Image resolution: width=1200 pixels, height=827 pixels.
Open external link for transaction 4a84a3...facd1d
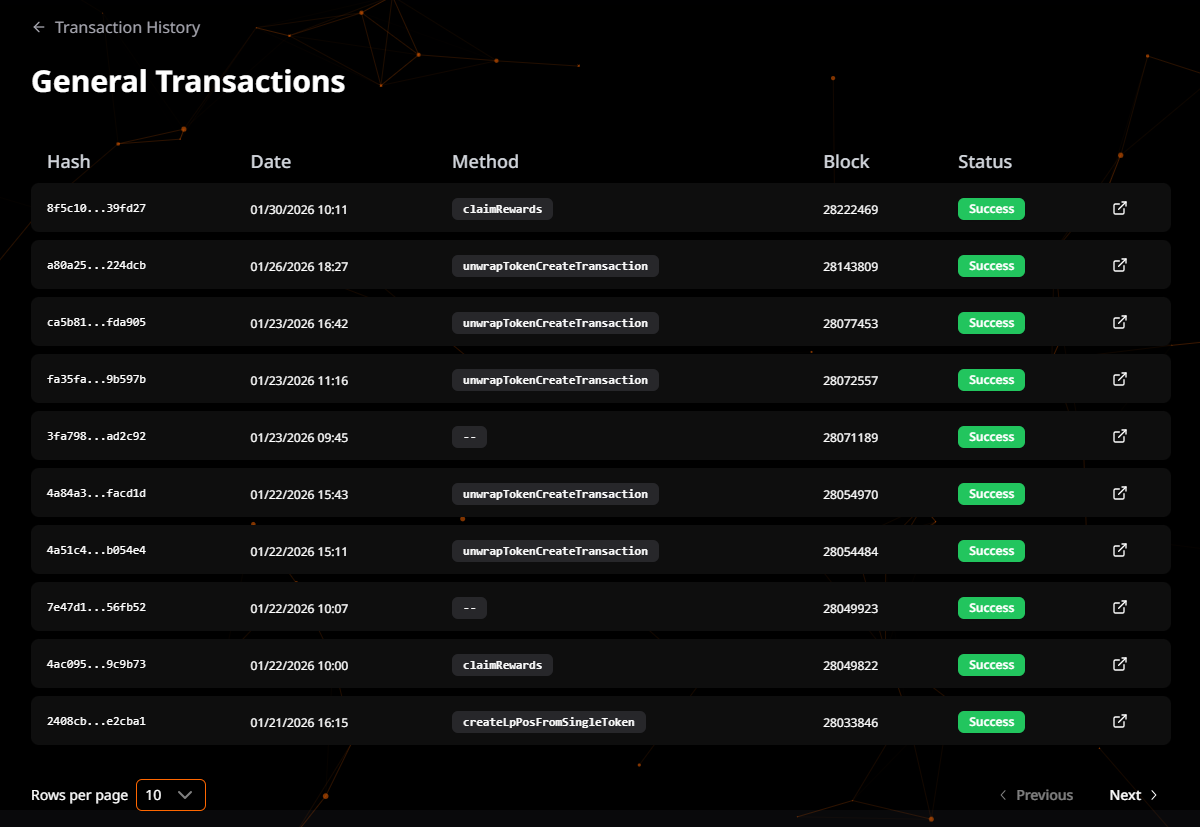click(x=1120, y=493)
